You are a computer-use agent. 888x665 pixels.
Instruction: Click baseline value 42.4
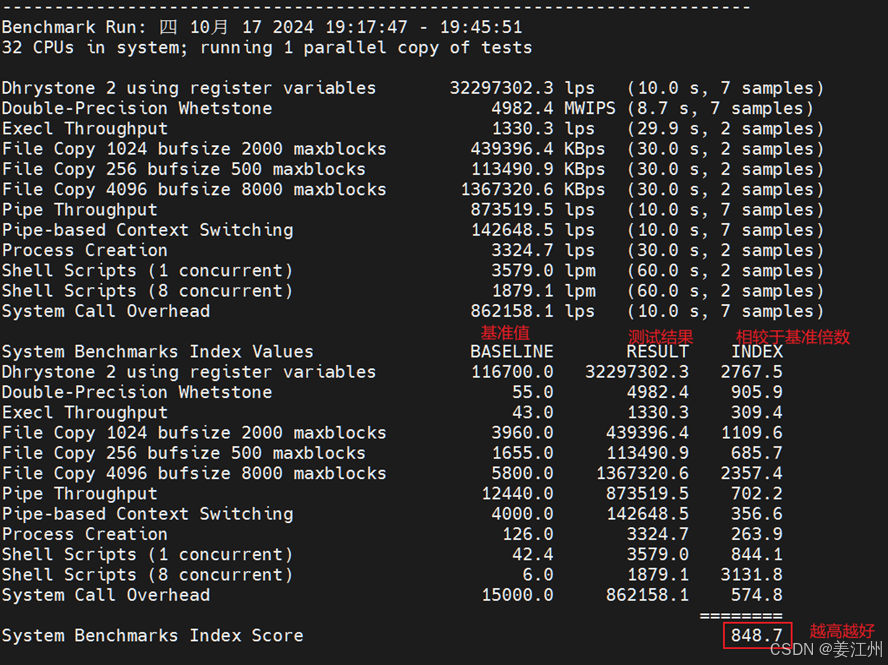coord(533,555)
